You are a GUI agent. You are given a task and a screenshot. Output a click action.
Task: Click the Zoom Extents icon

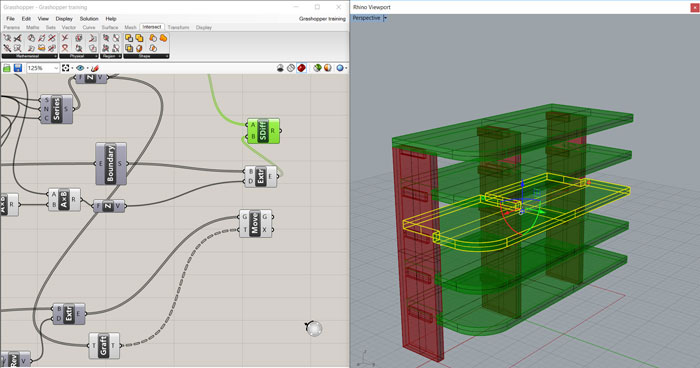coord(66,68)
